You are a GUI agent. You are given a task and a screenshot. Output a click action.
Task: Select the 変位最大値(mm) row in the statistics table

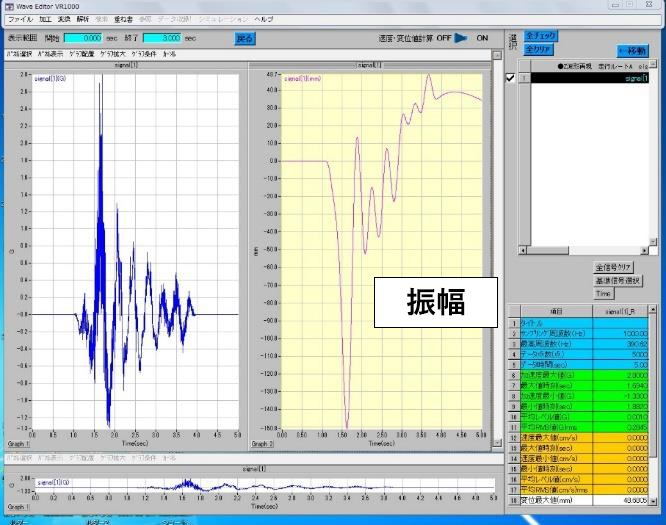click(579, 500)
